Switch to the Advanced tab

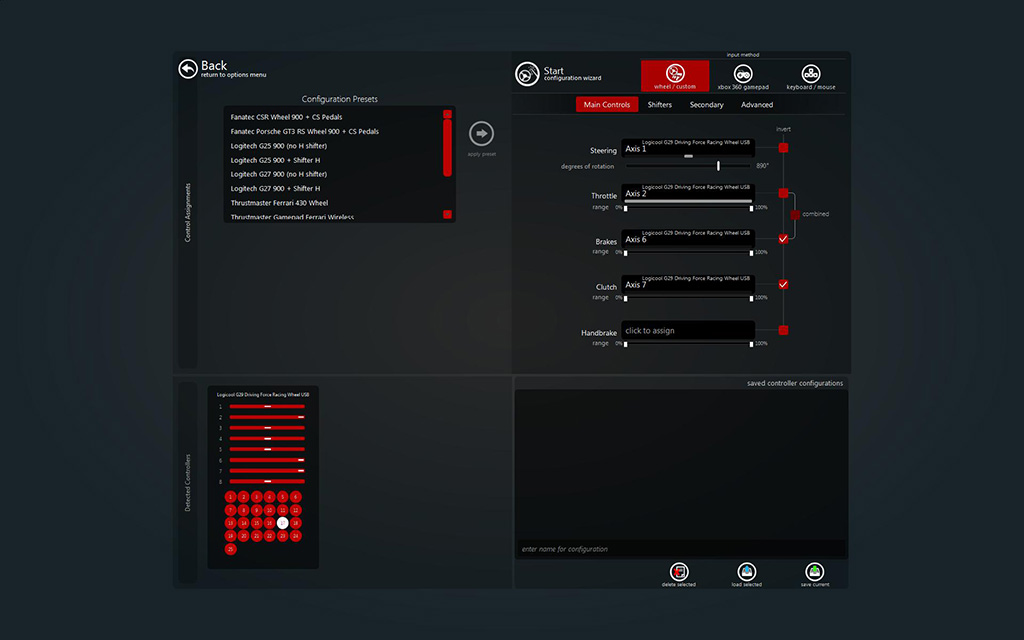point(757,105)
